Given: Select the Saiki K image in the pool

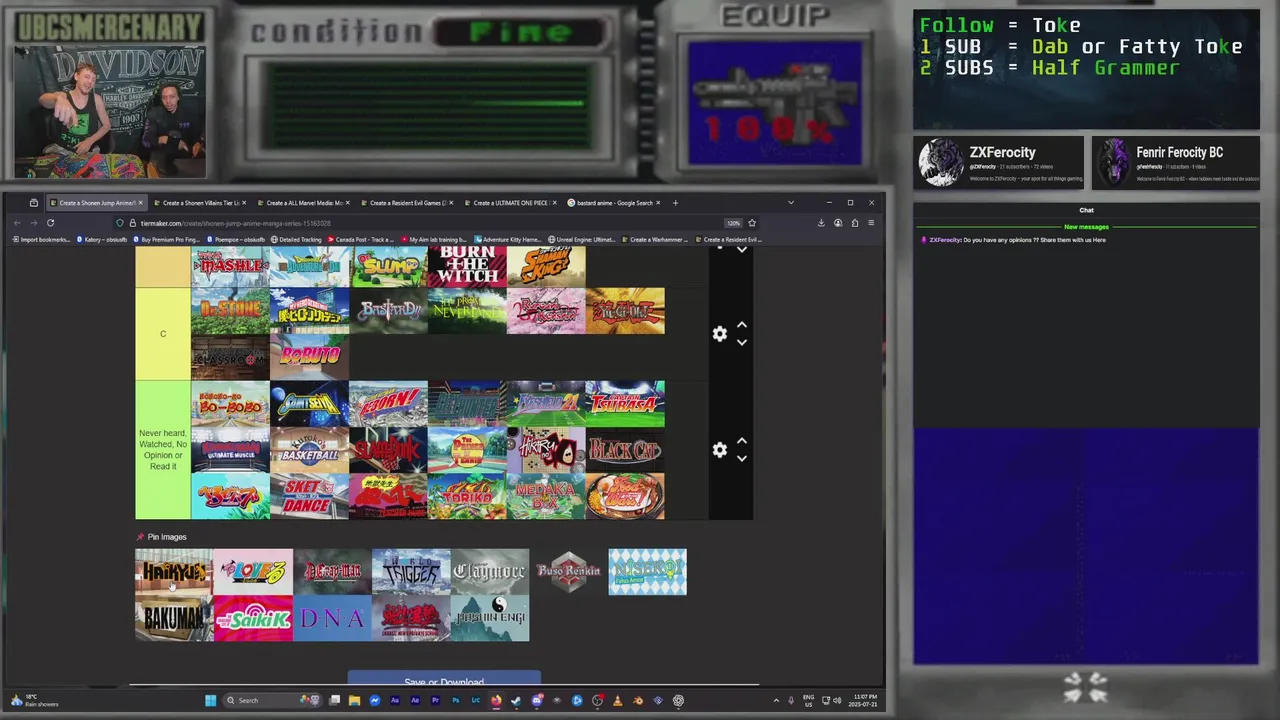Looking at the screenshot, I should pos(253,618).
